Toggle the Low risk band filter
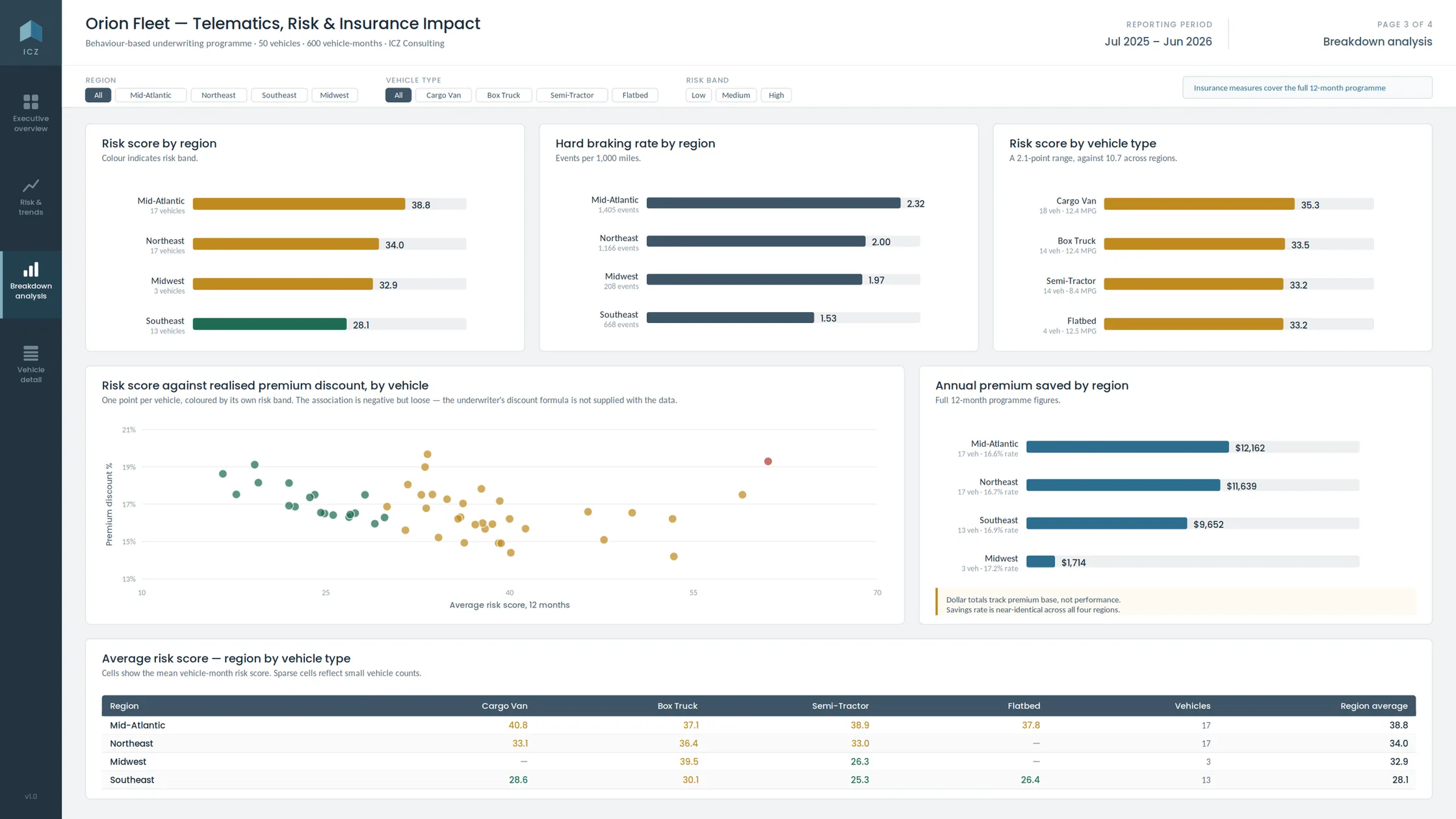 (x=698, y=95)
